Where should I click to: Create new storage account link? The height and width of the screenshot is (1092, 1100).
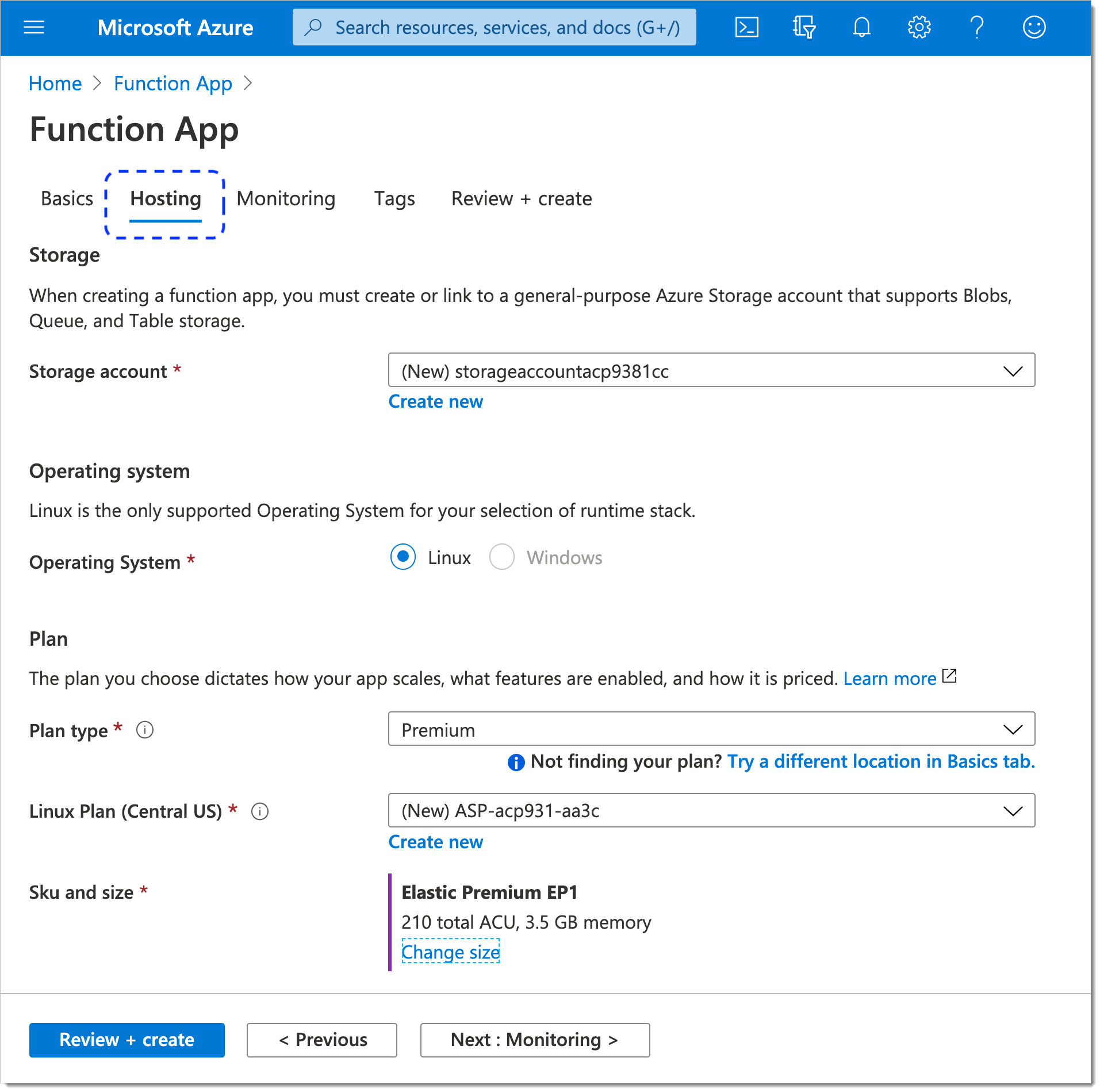pos(436,401)
